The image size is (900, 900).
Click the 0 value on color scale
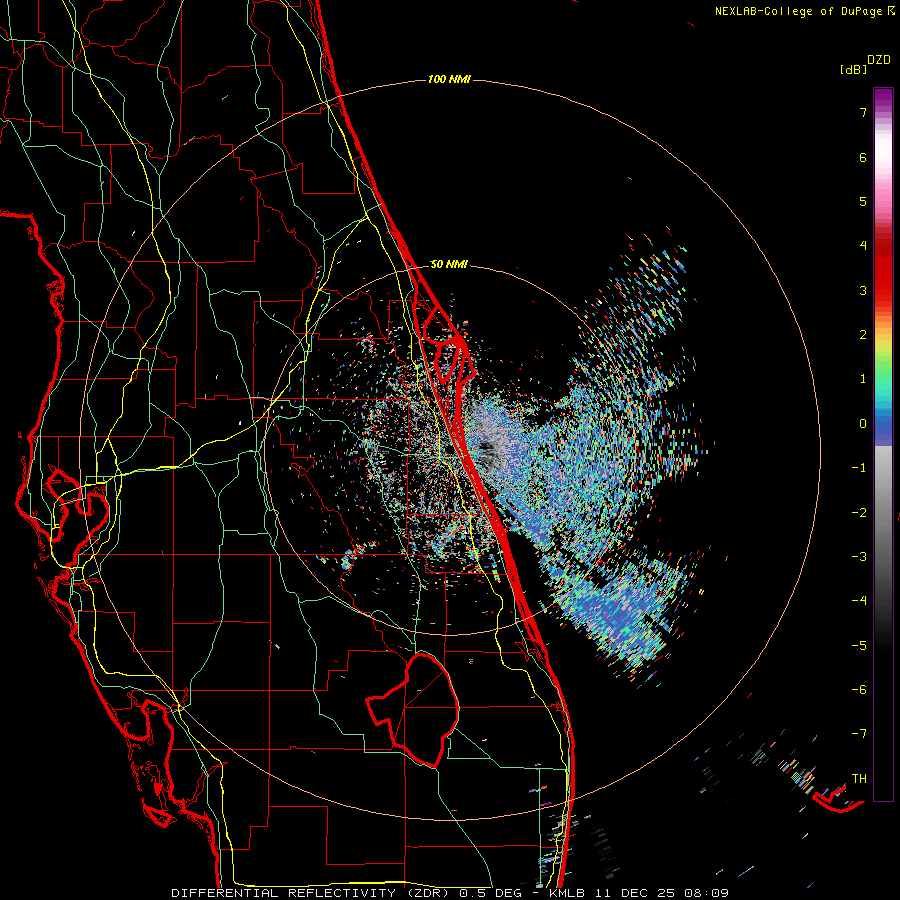tap(863, 424)
